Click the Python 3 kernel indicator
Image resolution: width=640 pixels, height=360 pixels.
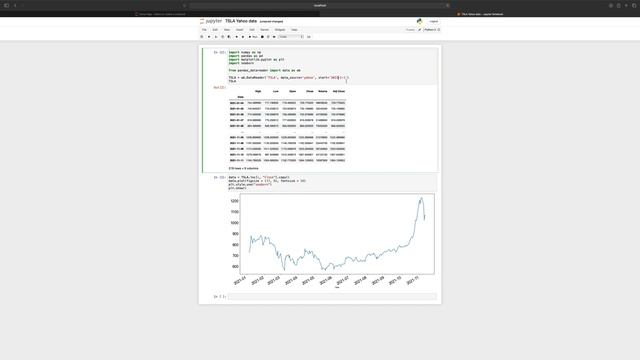[x=430, y=30]
